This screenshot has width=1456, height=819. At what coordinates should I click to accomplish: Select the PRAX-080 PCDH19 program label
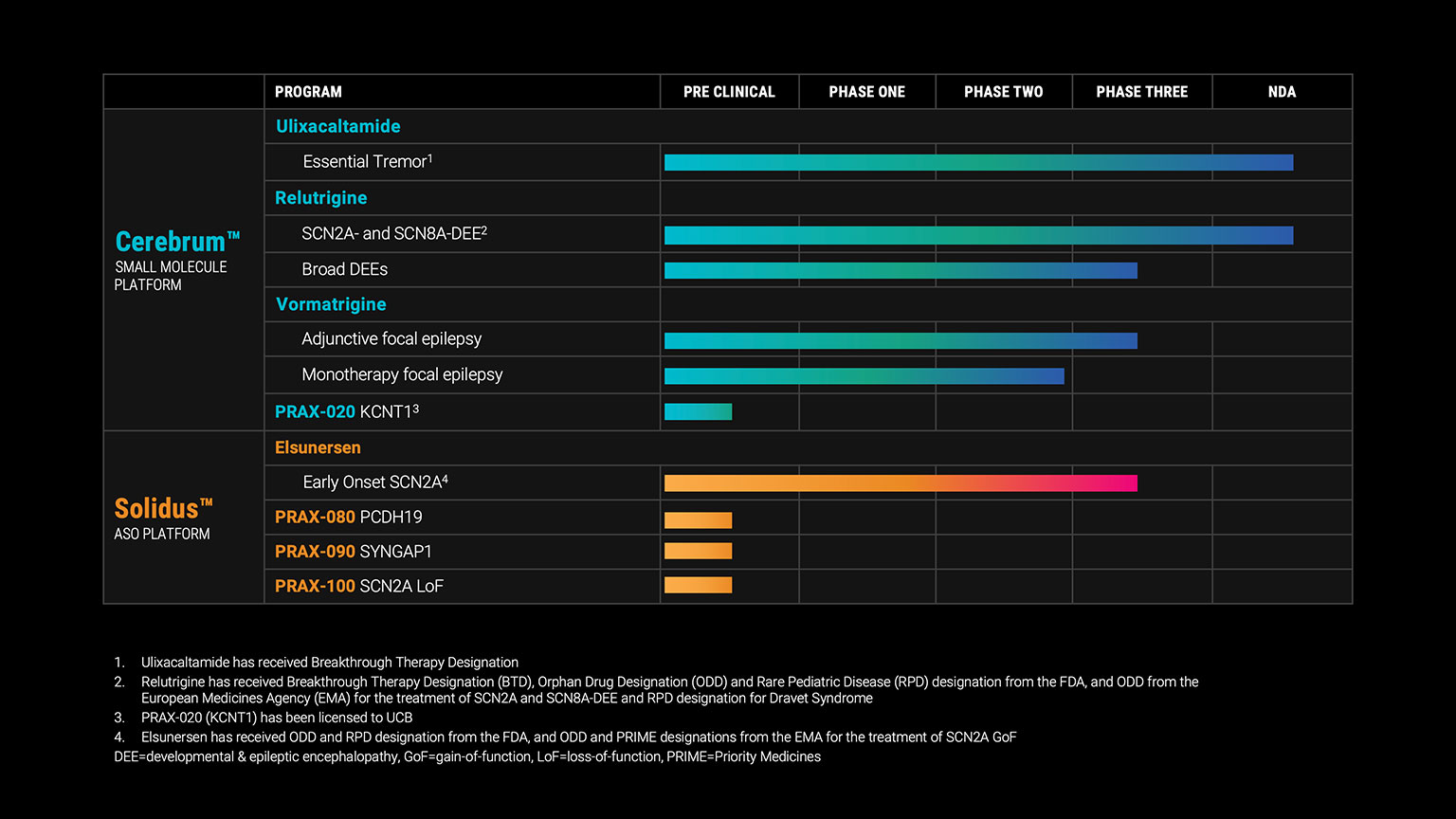pyautogui.click(x=348, y=517)
